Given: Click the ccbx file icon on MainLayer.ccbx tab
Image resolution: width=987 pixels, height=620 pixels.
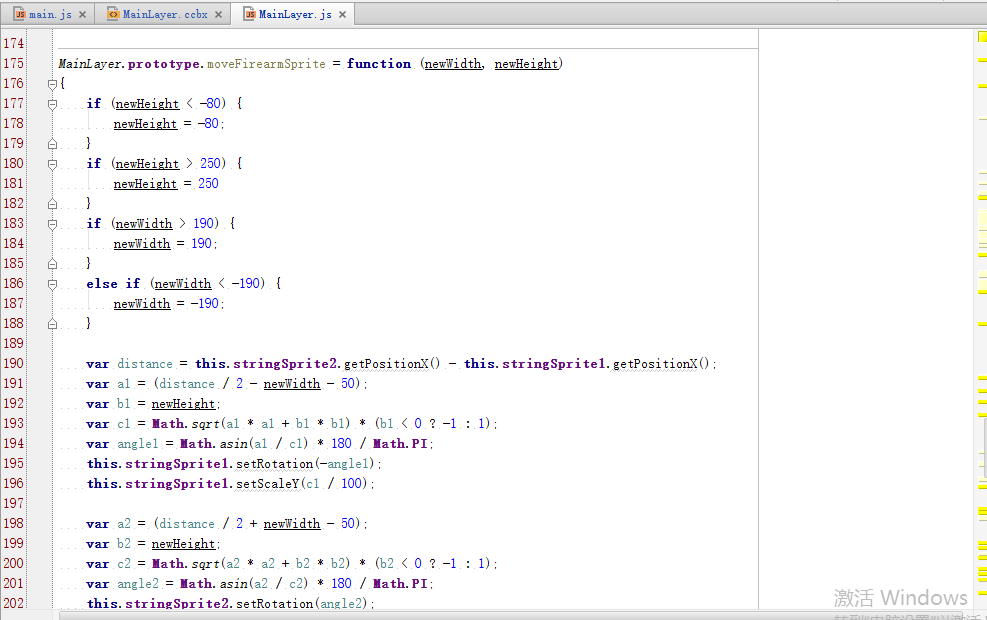Looking at the screenshot, I should tap(113, 14).
